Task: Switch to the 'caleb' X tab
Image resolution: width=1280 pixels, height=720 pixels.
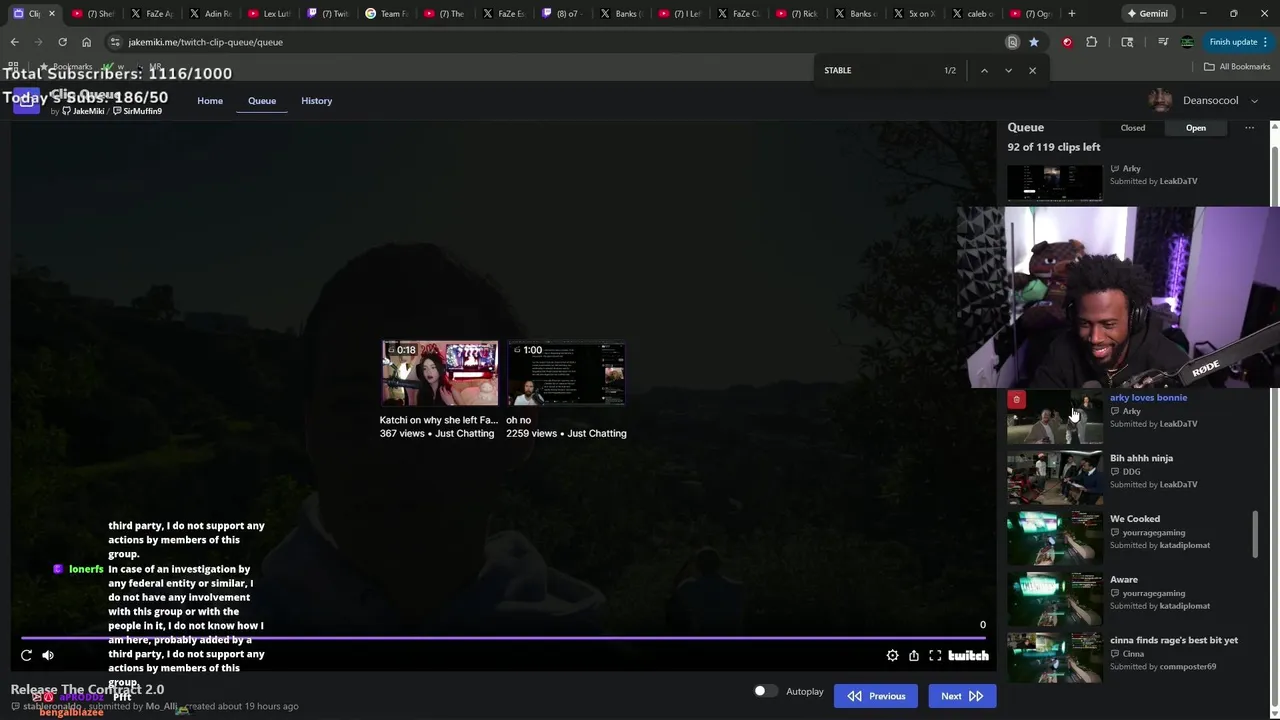Action: click(x=973, y=14)
